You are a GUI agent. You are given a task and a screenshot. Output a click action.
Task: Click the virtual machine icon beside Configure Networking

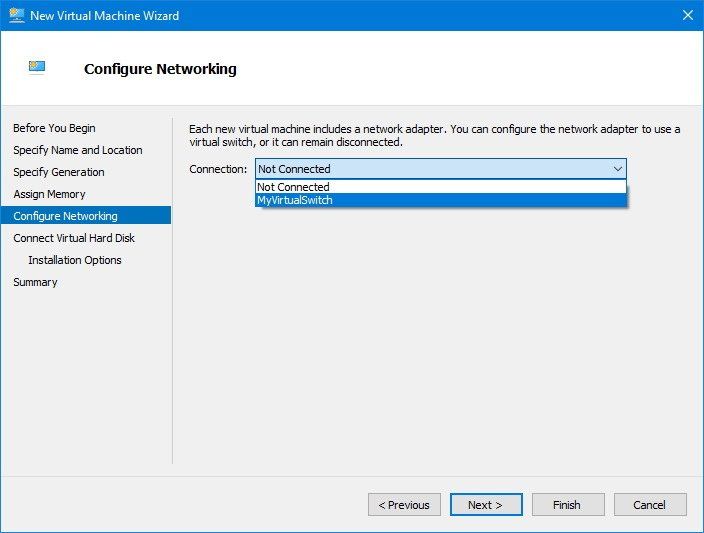pyautogui.click(x=37, y=68)
